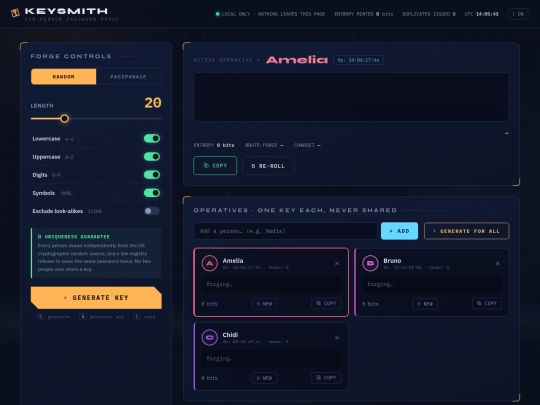This screenshot has height=405, width=540.
Task: Click 0 bits label on Chidi's card
Action: [x=209, y=378]
